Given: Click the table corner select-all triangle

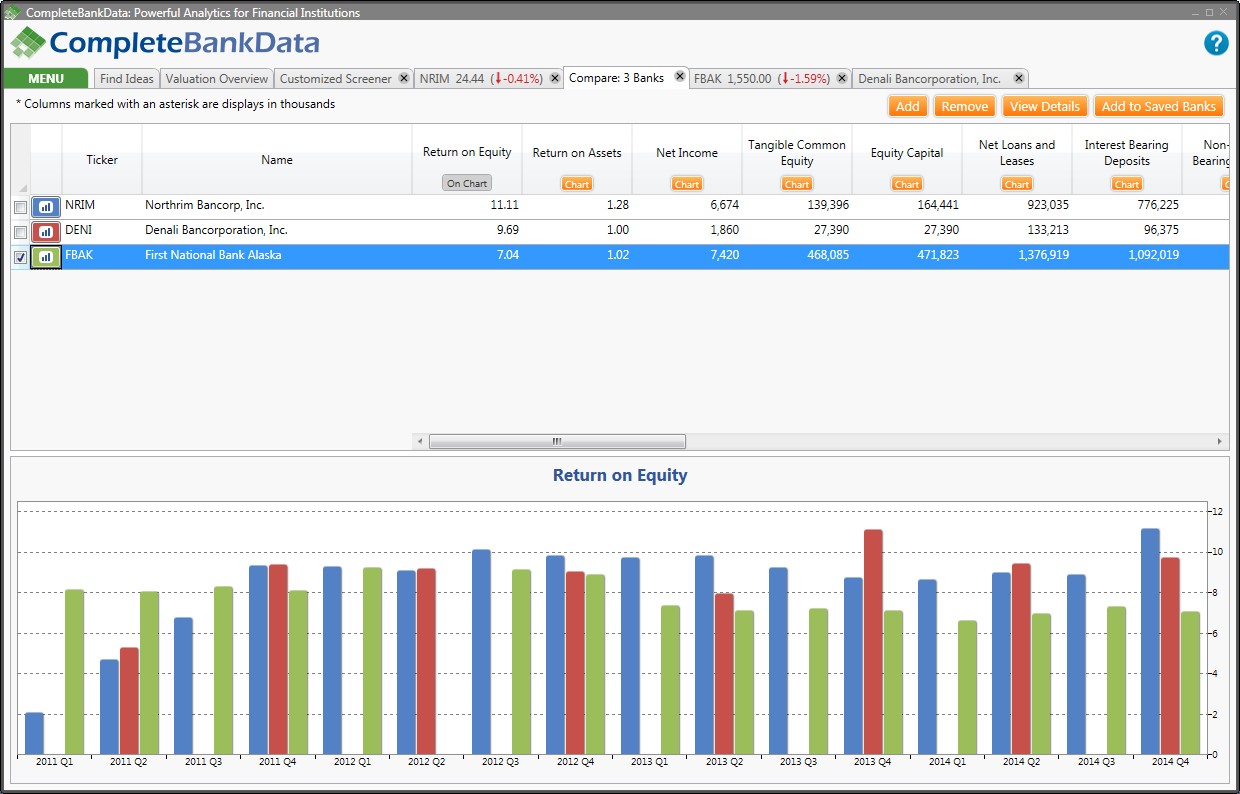Looking at the screenshot, I should coord(23,187).
